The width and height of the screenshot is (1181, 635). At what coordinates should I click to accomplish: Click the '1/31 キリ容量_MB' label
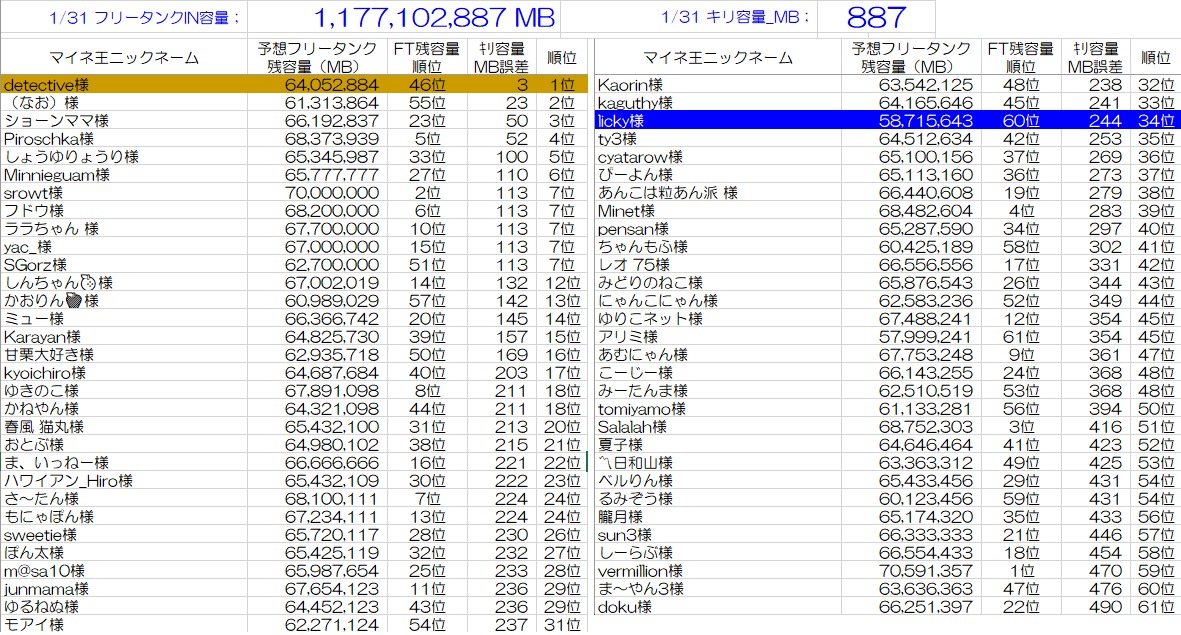pyautogui.click(x=734, y=17)
